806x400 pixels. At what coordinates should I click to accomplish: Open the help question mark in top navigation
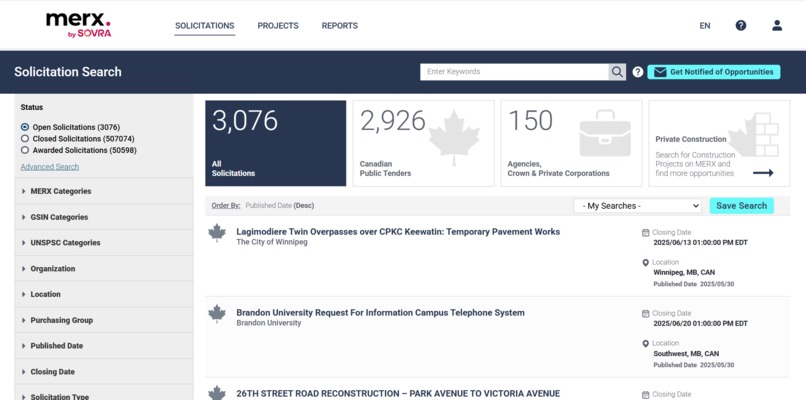click(741, 25)
